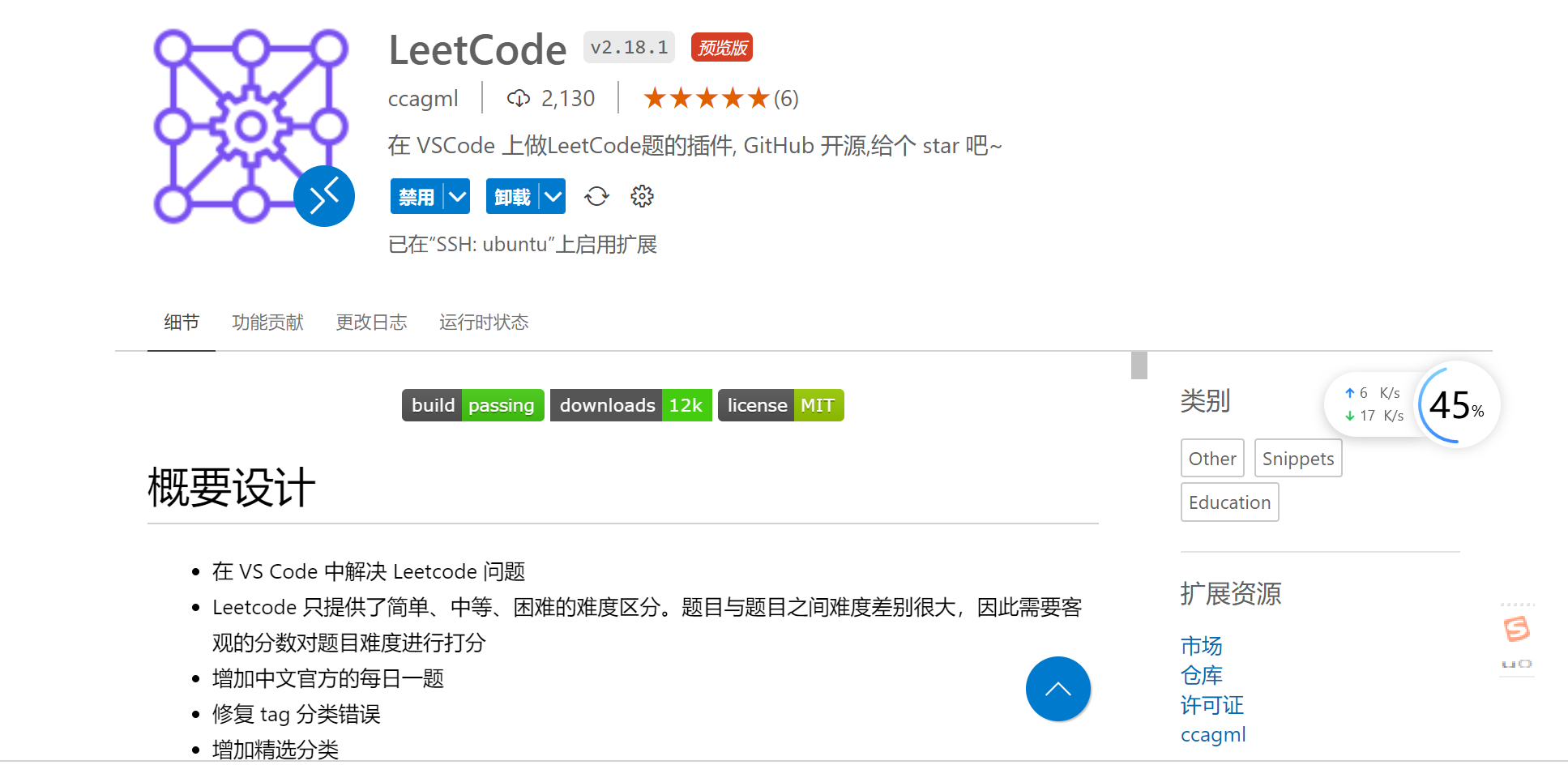The width and height of the screenshot is (1568, 765).
Task: Click the 概要设计 heading
Action: coord(232,488)
